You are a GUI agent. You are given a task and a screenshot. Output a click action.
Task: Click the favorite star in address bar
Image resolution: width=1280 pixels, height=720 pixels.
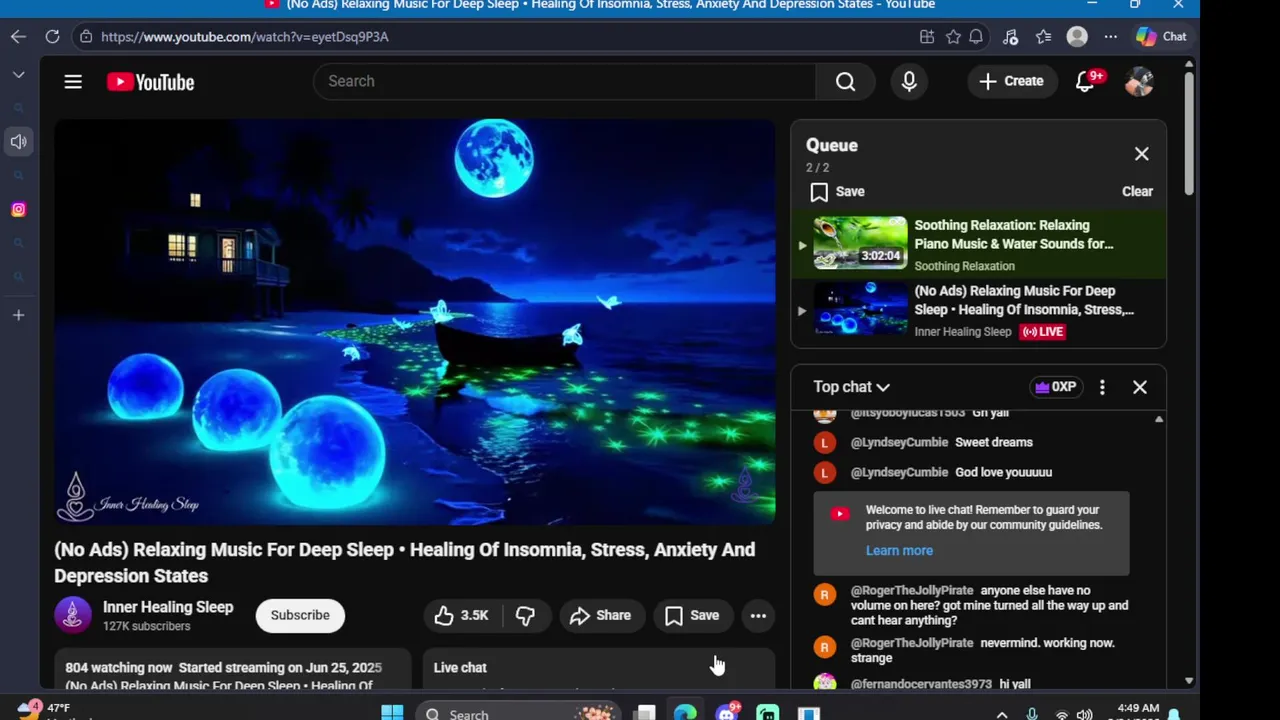pos(953,36)
